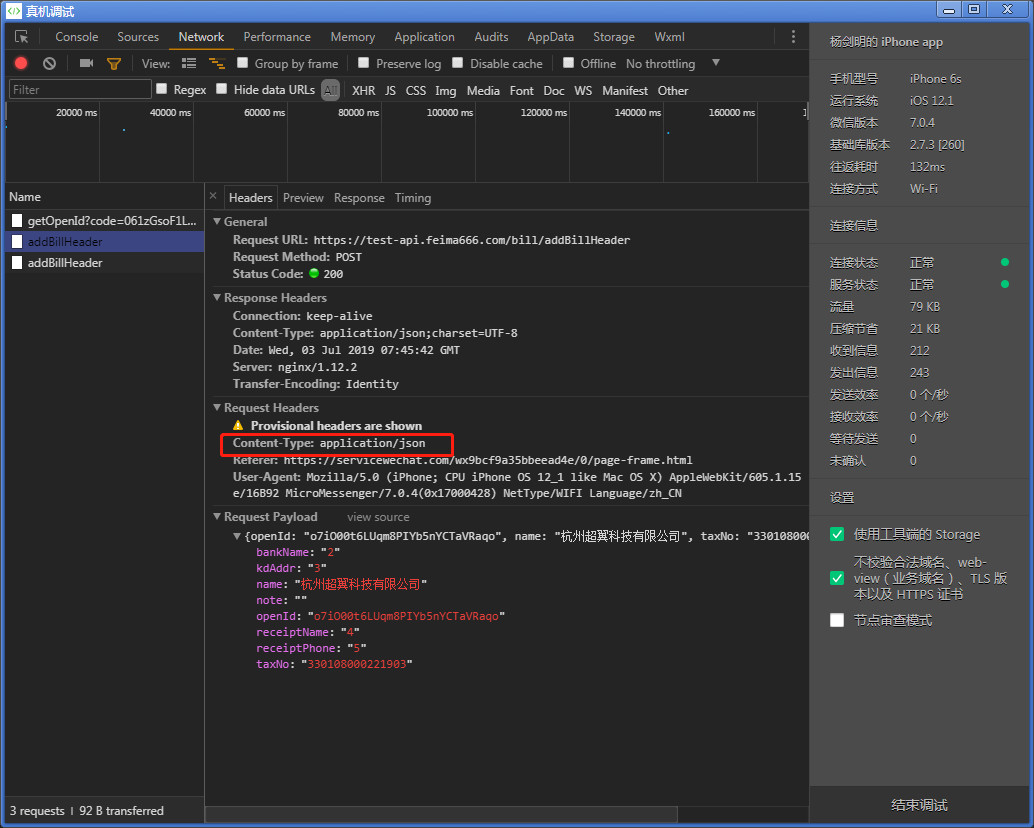
Task: Collapse the Request Payload section
Action: [217, 517]
